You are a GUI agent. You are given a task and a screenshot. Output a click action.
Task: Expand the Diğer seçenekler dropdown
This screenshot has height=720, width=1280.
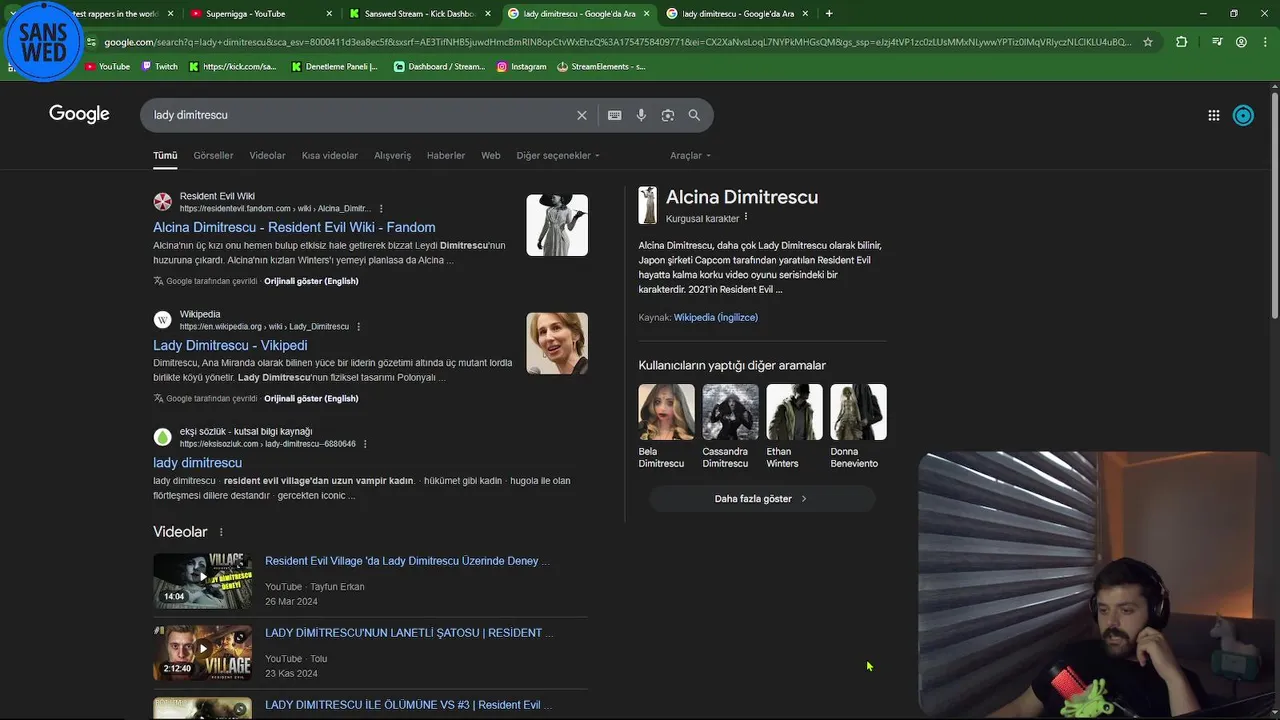[558, 155]
